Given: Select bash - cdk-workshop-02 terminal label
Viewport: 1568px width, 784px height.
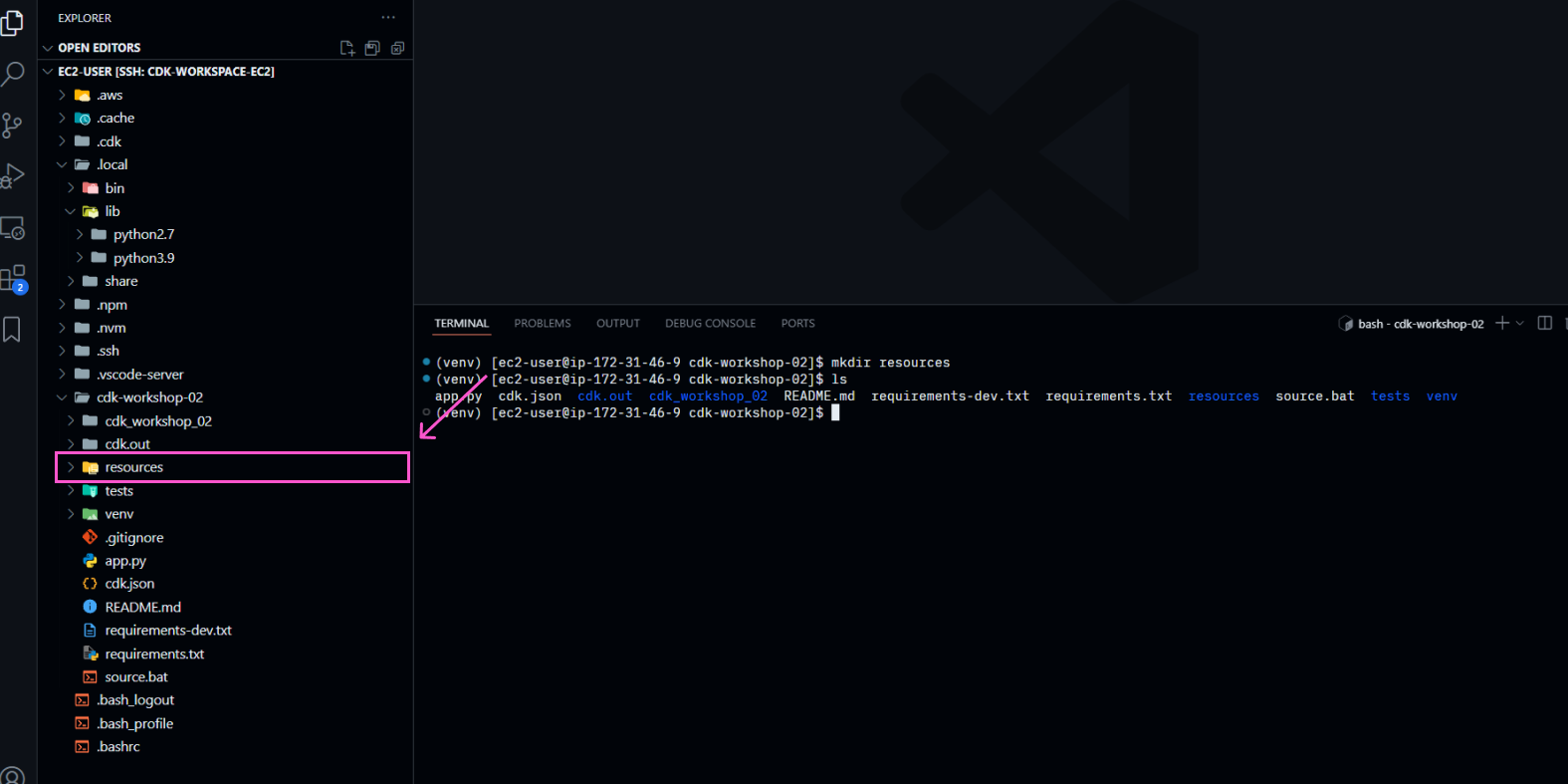Looking at the screenshot, I should tap(1412, 324).
